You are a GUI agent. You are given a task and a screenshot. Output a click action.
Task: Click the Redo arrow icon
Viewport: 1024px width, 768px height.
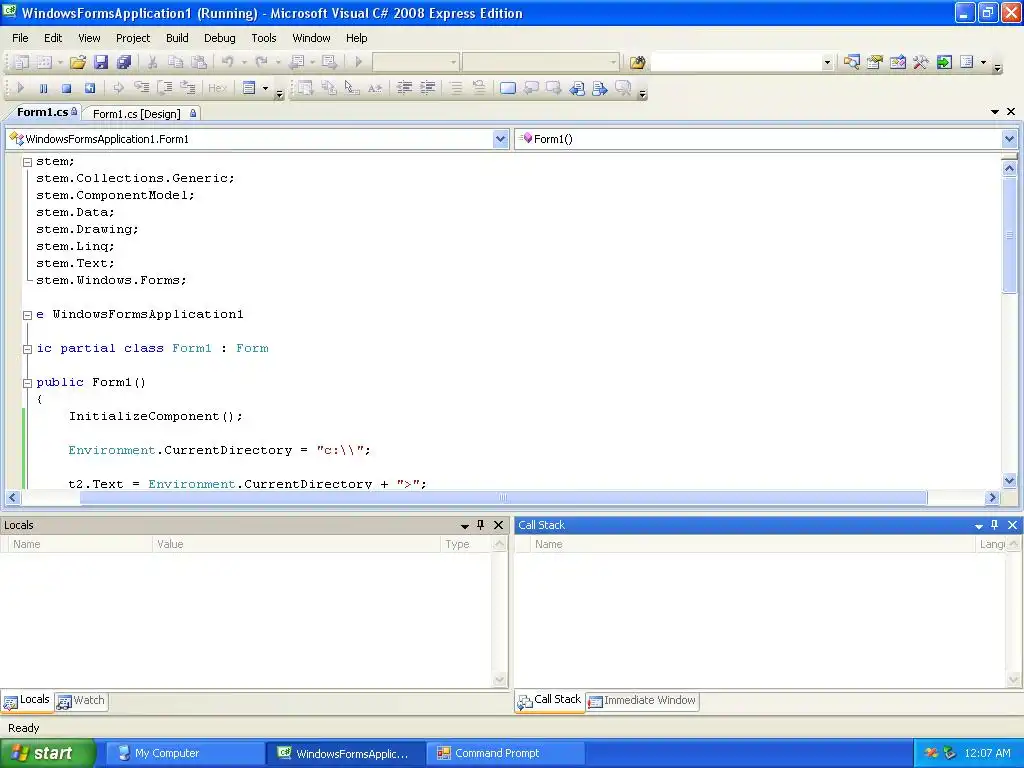pos(261,62)
